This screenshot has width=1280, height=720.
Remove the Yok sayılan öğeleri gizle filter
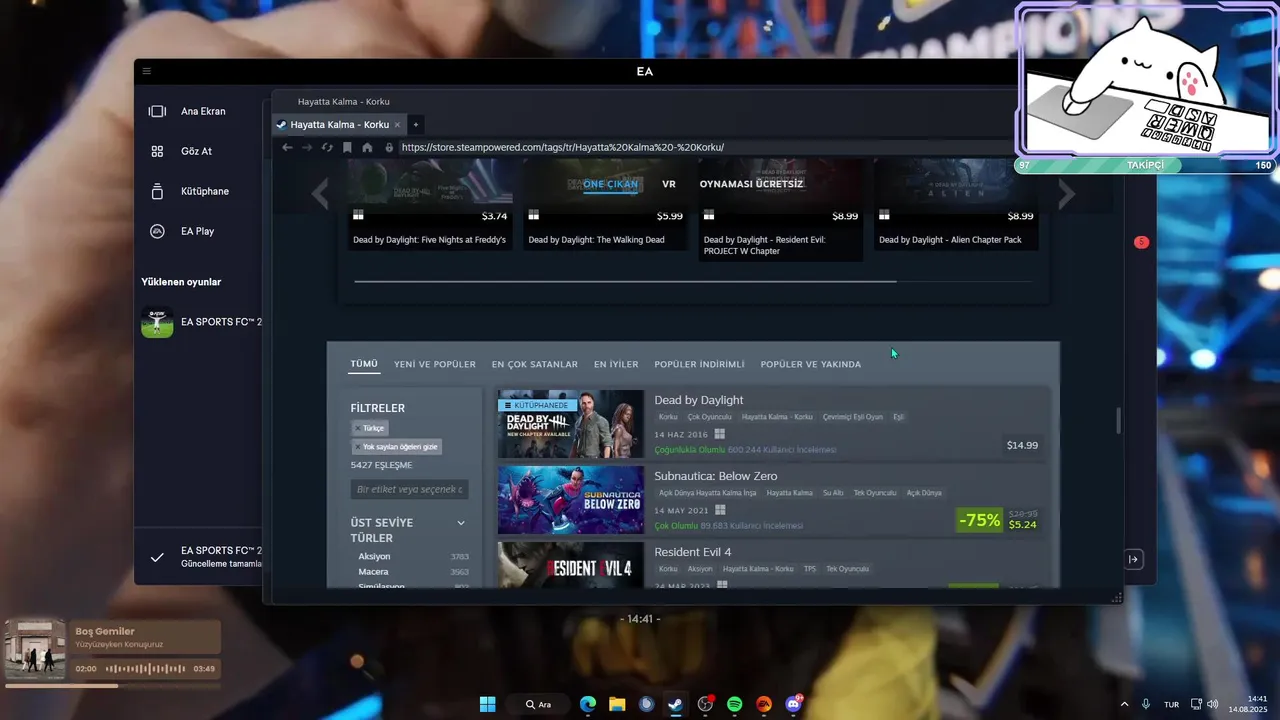coord(396,447)
